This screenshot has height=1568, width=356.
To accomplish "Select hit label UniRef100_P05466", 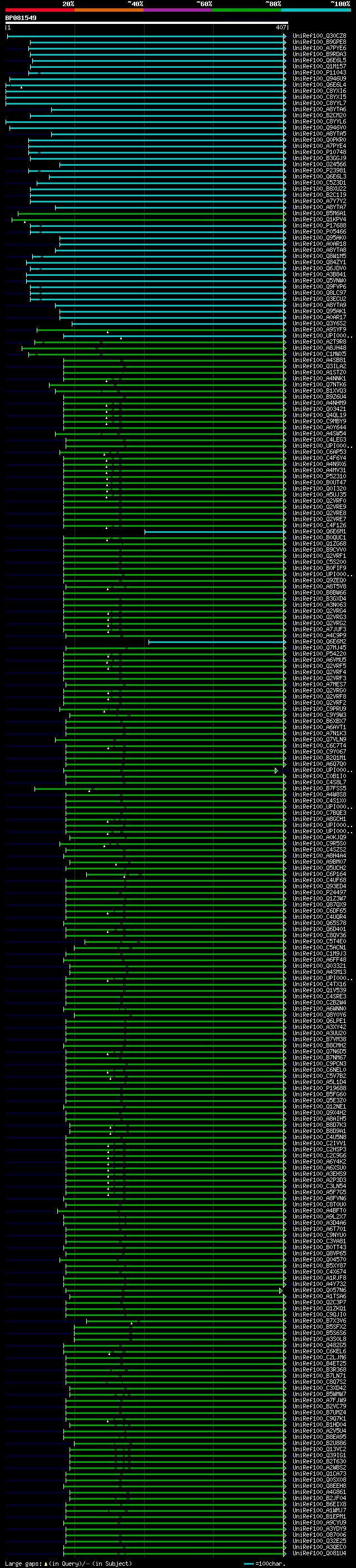I will pyautogui.click(x=319, y=231).
